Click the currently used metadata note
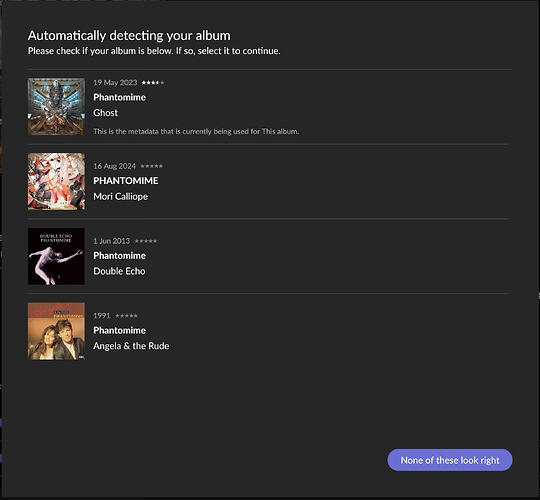540x500 pixels. [x=196, y=131]
